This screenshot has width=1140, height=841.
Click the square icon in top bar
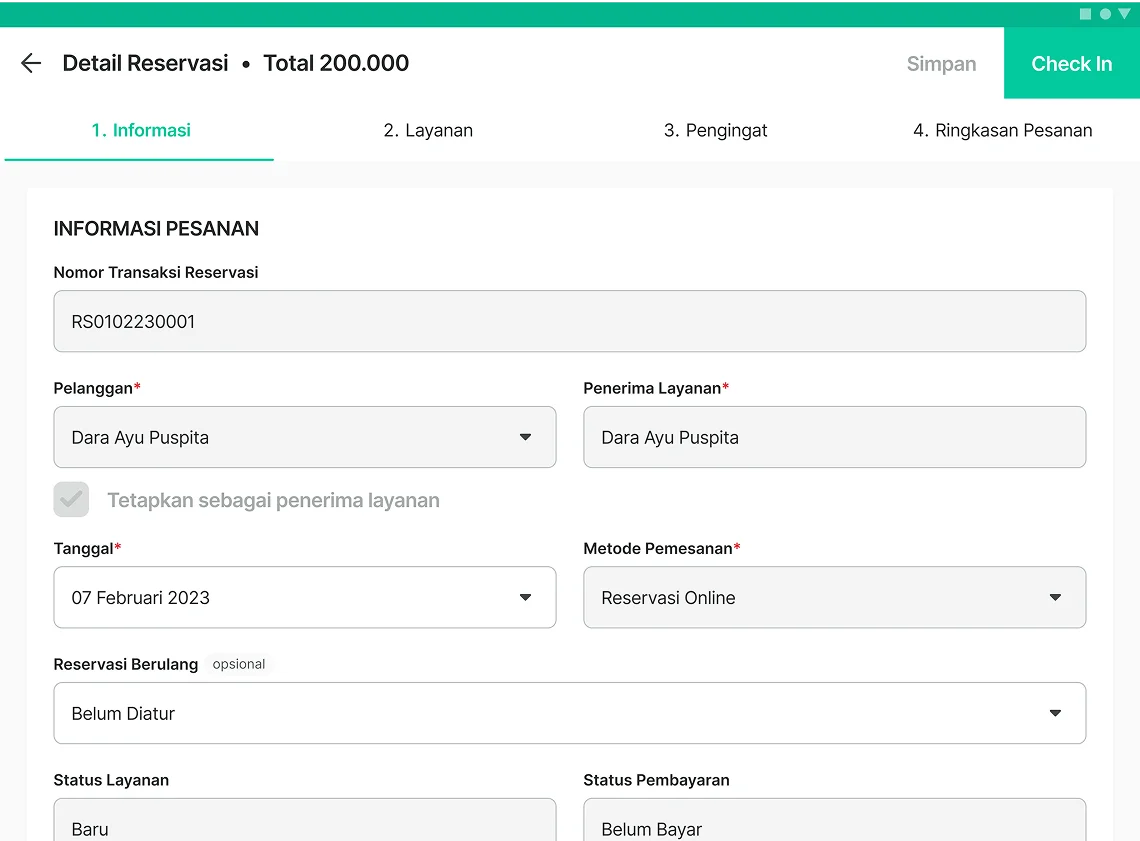pyautogui.click(x=1085, y=14)
